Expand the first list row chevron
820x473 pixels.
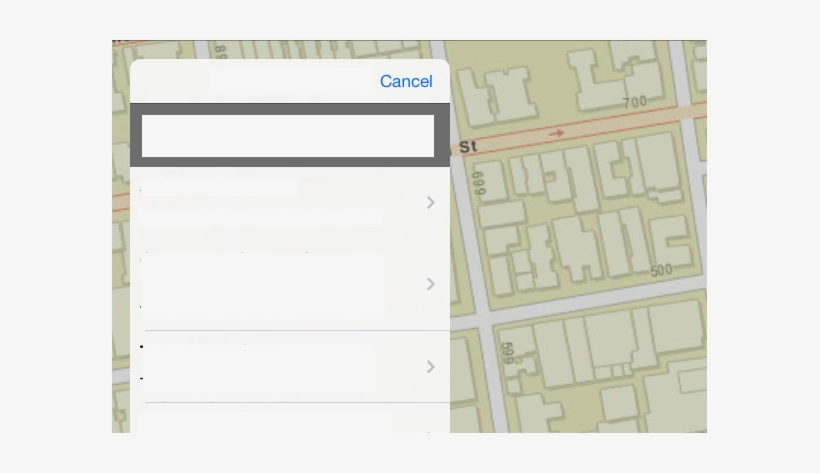pyautogui.click(x=431, y=203)
